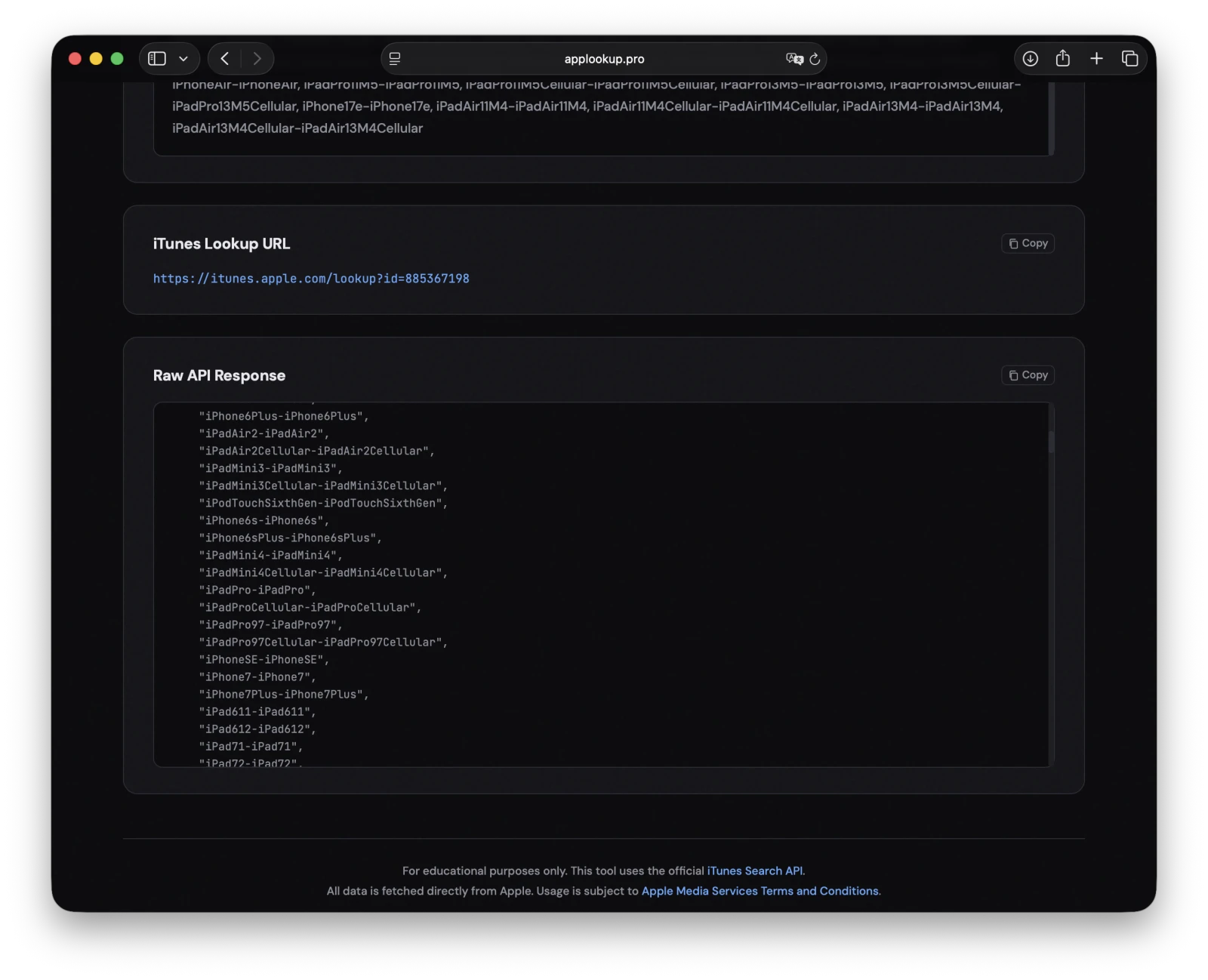The image size is (1208, 980).
Task: Click the "iPadProCellular-iPadProCellular" line
Action: 310,607
